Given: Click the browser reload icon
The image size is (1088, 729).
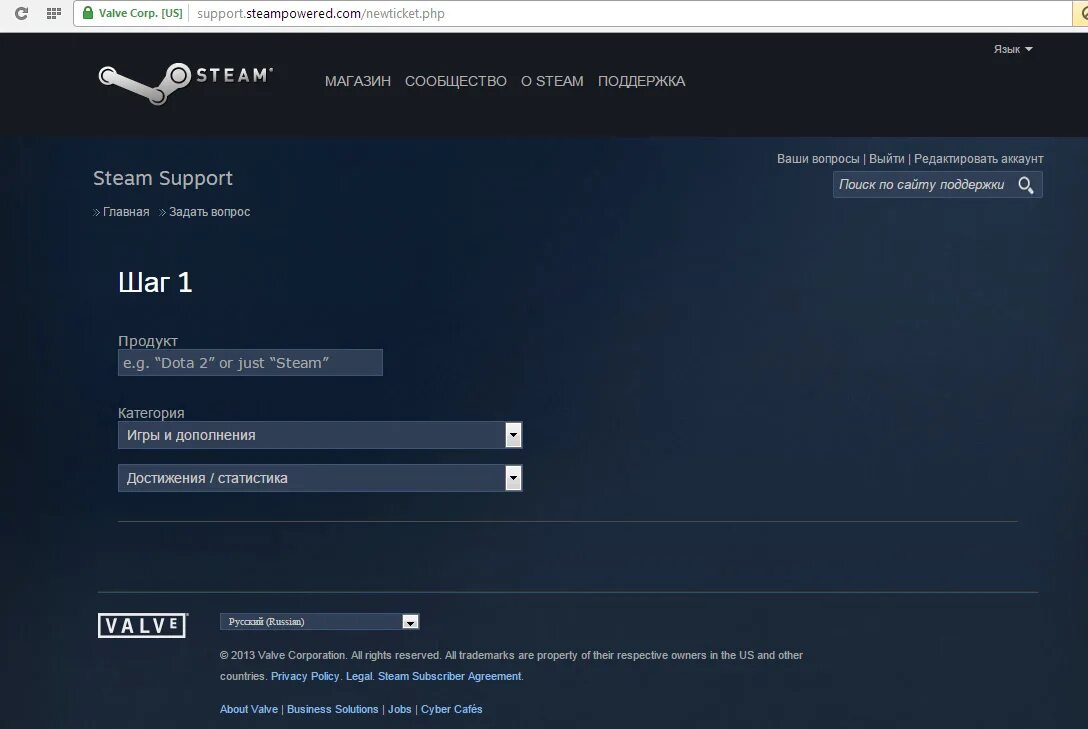Looking at the screenshot, I should (22, 13).
